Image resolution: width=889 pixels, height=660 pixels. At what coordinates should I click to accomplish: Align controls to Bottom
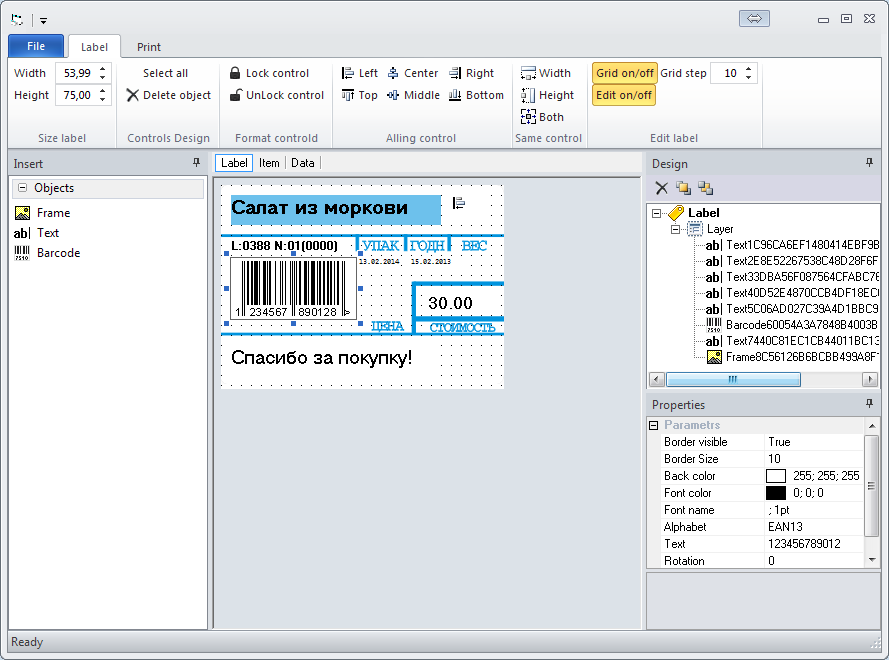[x=455, y=95]
